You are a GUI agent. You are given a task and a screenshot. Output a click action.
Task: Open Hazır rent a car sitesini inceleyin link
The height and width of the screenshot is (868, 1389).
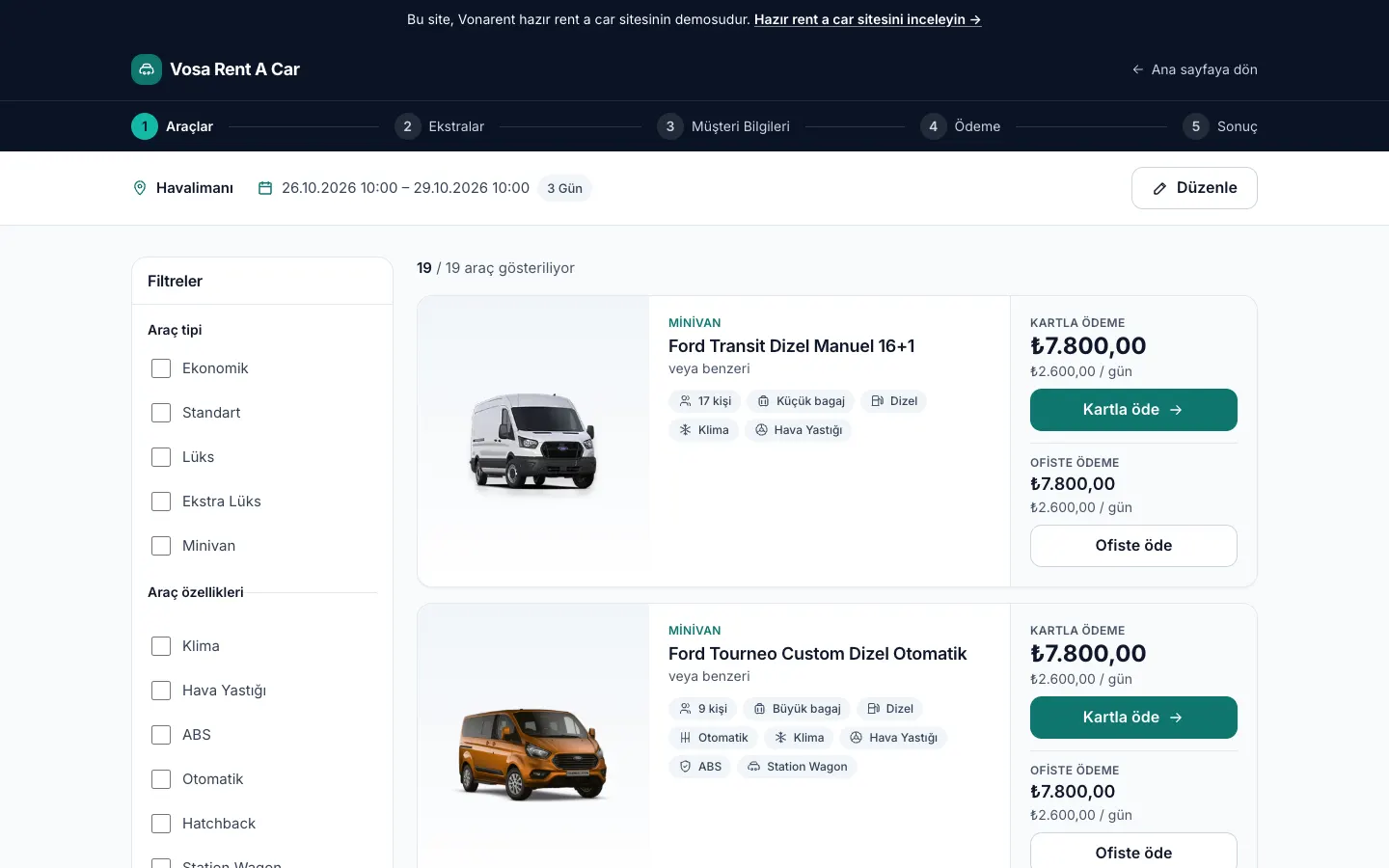[867, 19]
